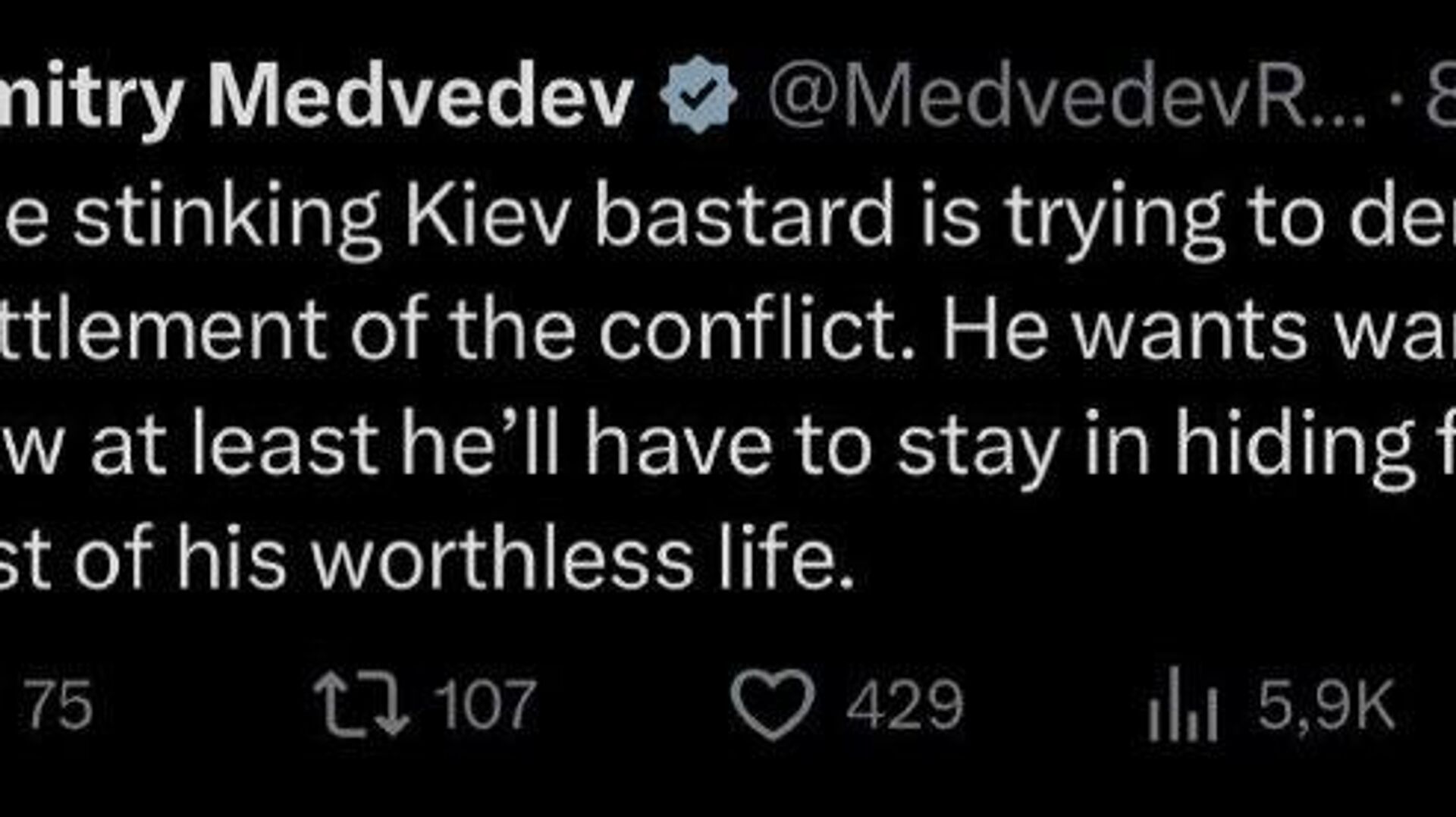Open view analytics bar chart icon

coord(1182,705)
